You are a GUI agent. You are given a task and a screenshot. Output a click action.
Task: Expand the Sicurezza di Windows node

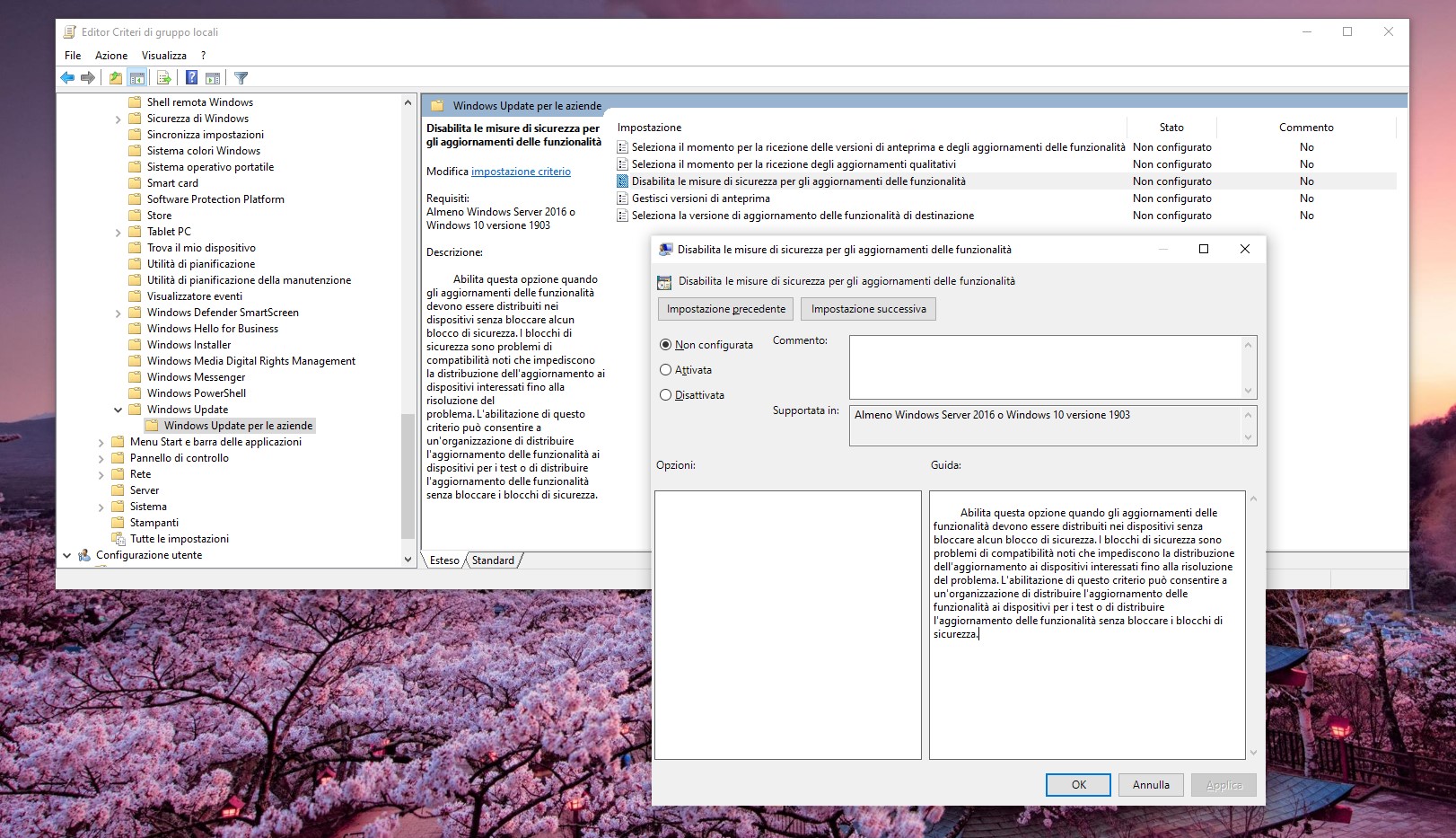(x=118, y=119)
